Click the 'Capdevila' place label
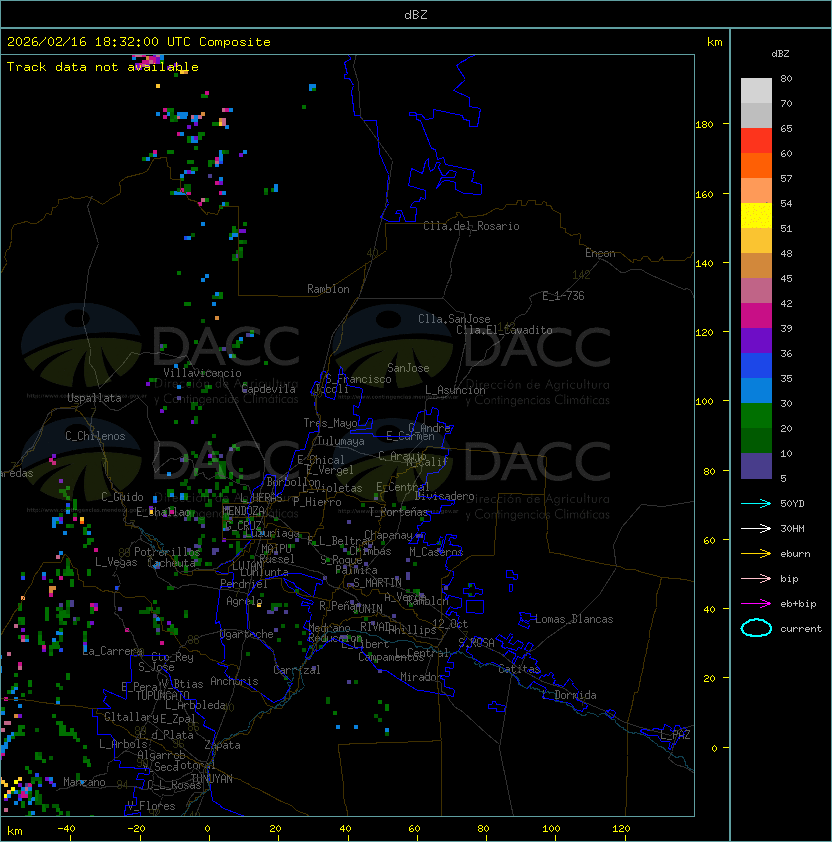The height and width of the screenshot is (842, 832). [268, 389]
